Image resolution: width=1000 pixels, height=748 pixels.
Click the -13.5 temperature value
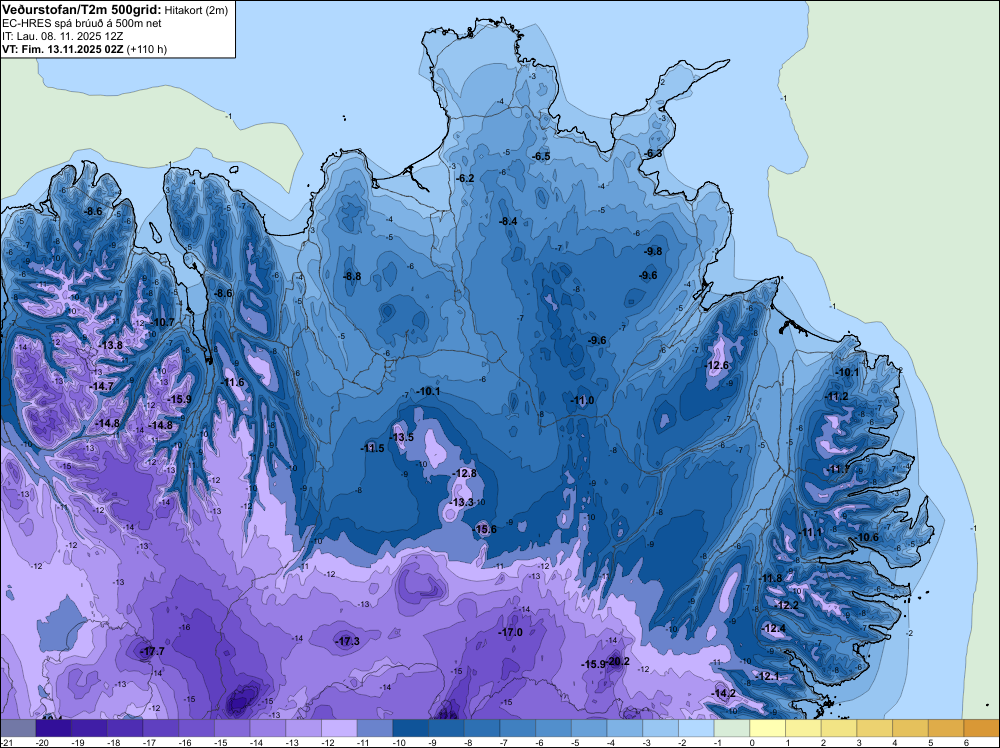pyautogui.click(x=402, y=437)
